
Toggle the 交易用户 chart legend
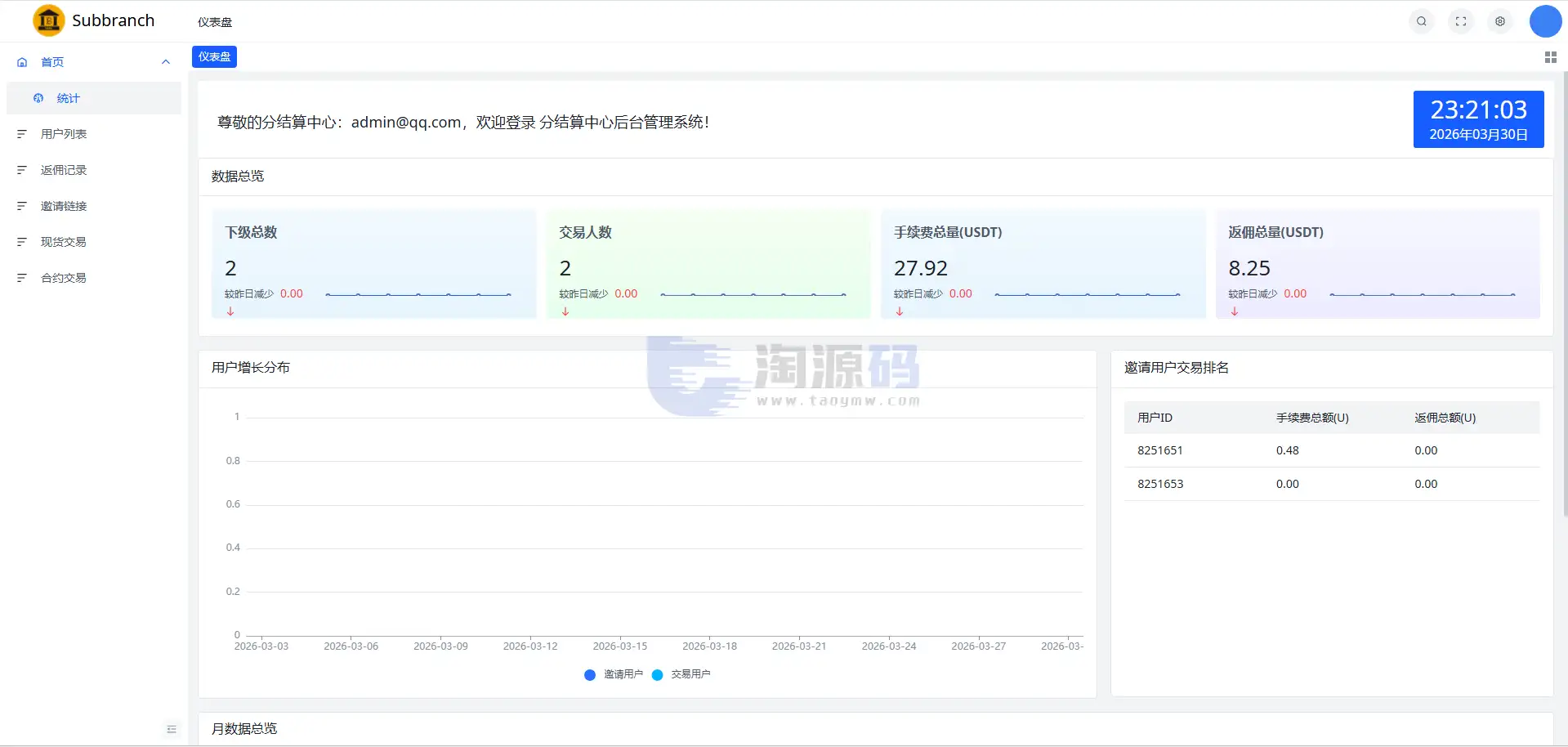tap(681, 674)
